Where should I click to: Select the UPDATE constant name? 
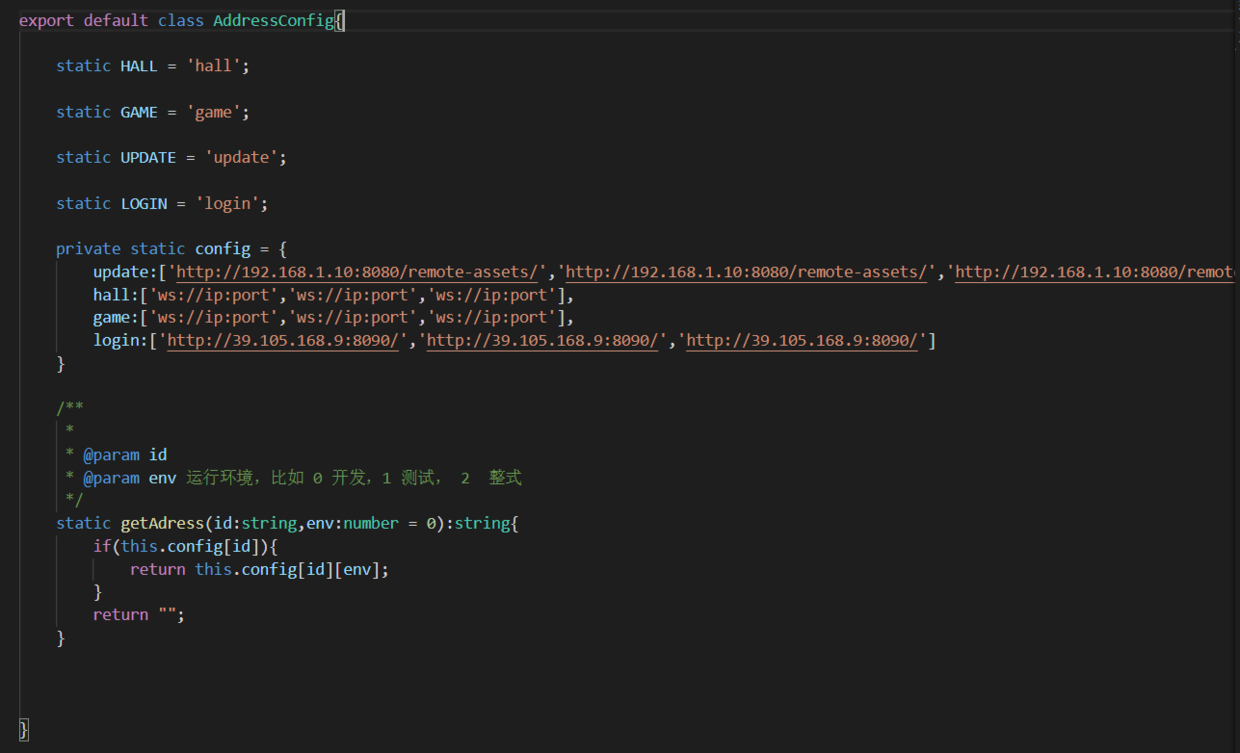[x=148, y=157]
